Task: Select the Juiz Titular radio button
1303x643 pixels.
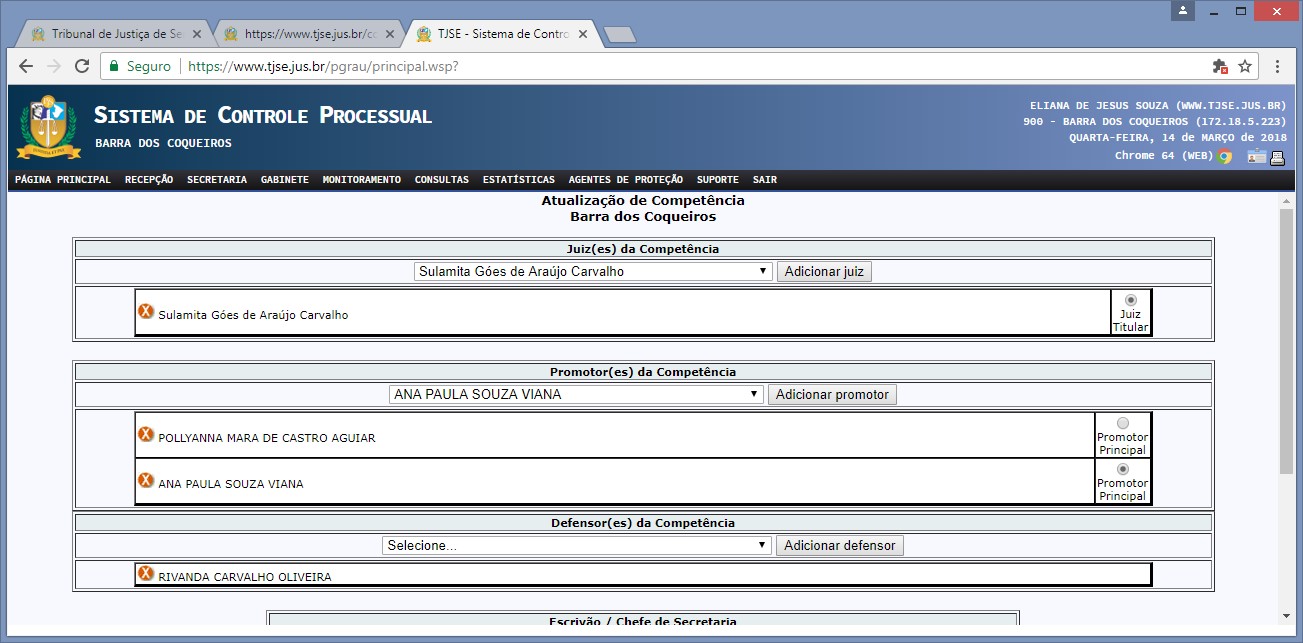Action: (1131, 300)
